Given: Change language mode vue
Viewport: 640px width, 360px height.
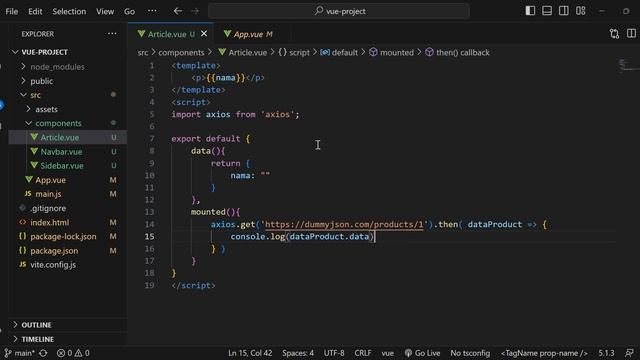Looking at the screenshot, I should (x=387, y=353).
